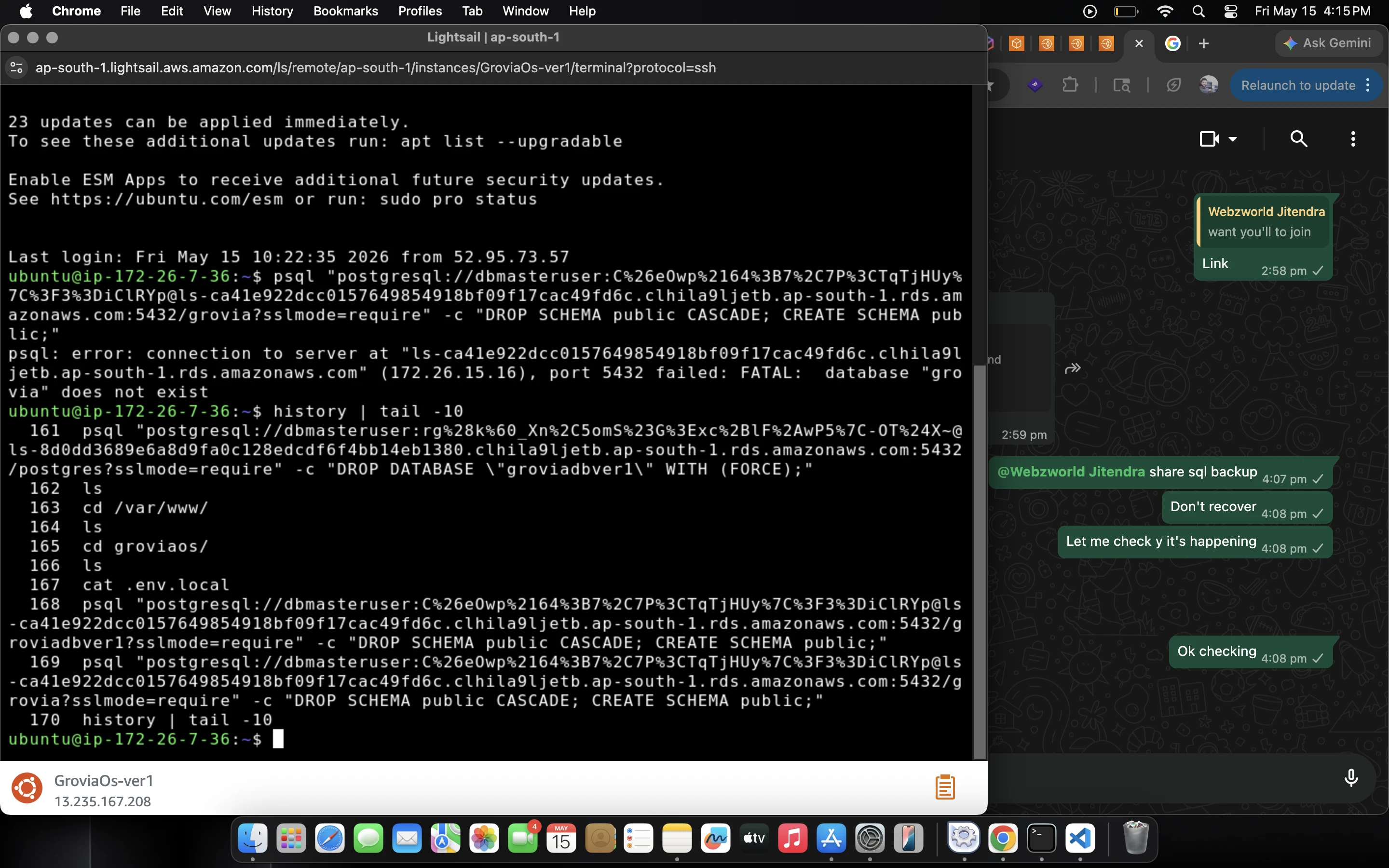Open the Bookmarks menu
Image resolution: width=1389 pixels, height=868 pixels.
point(345,11)
